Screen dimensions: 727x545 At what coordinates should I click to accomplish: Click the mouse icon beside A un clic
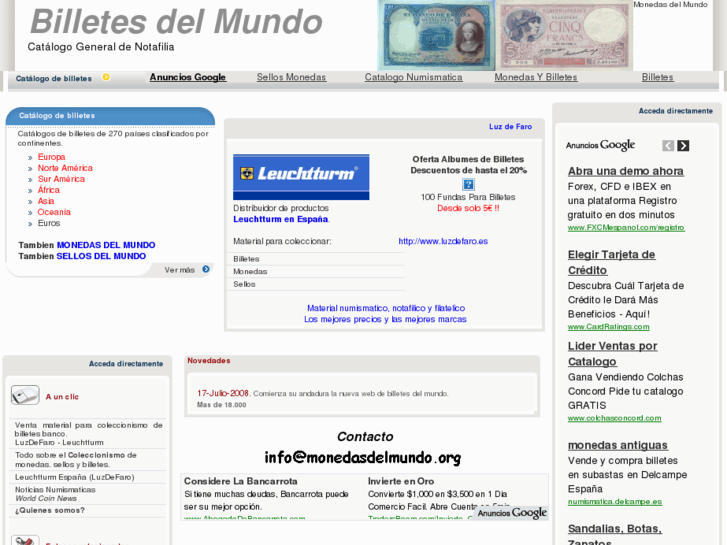click(25, 396)
